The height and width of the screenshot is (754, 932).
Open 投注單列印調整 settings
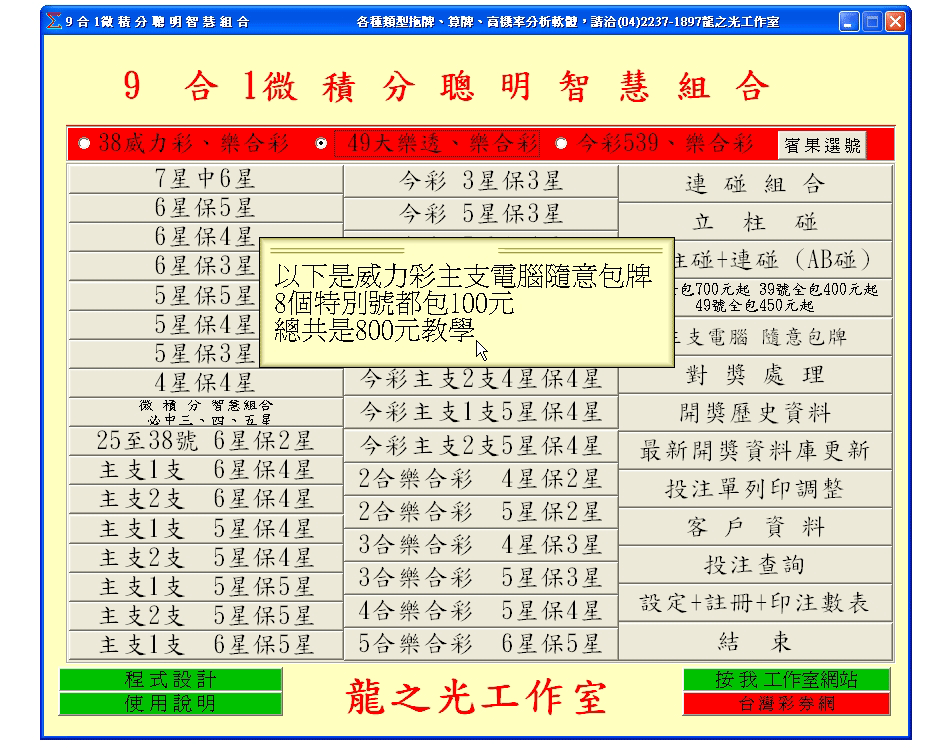(x=755, y=489)
